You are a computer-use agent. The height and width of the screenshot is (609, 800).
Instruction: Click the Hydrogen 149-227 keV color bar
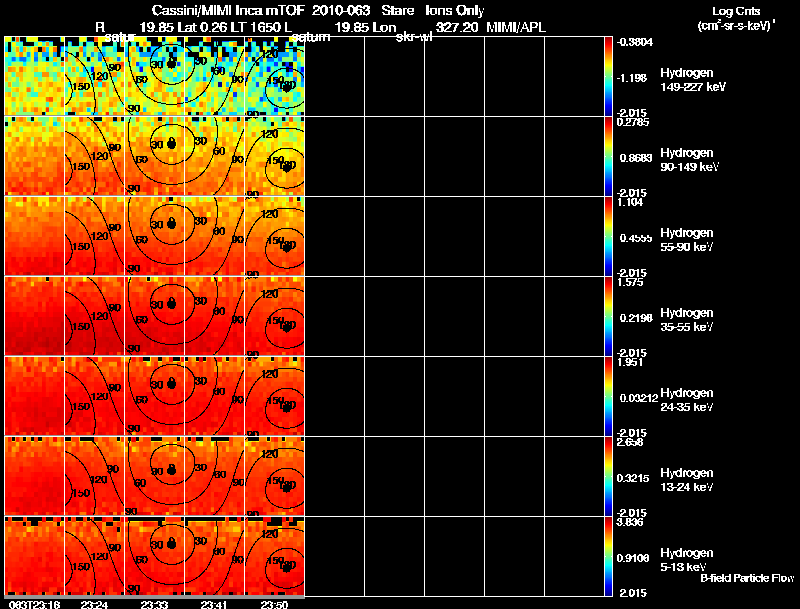[608, 76]
